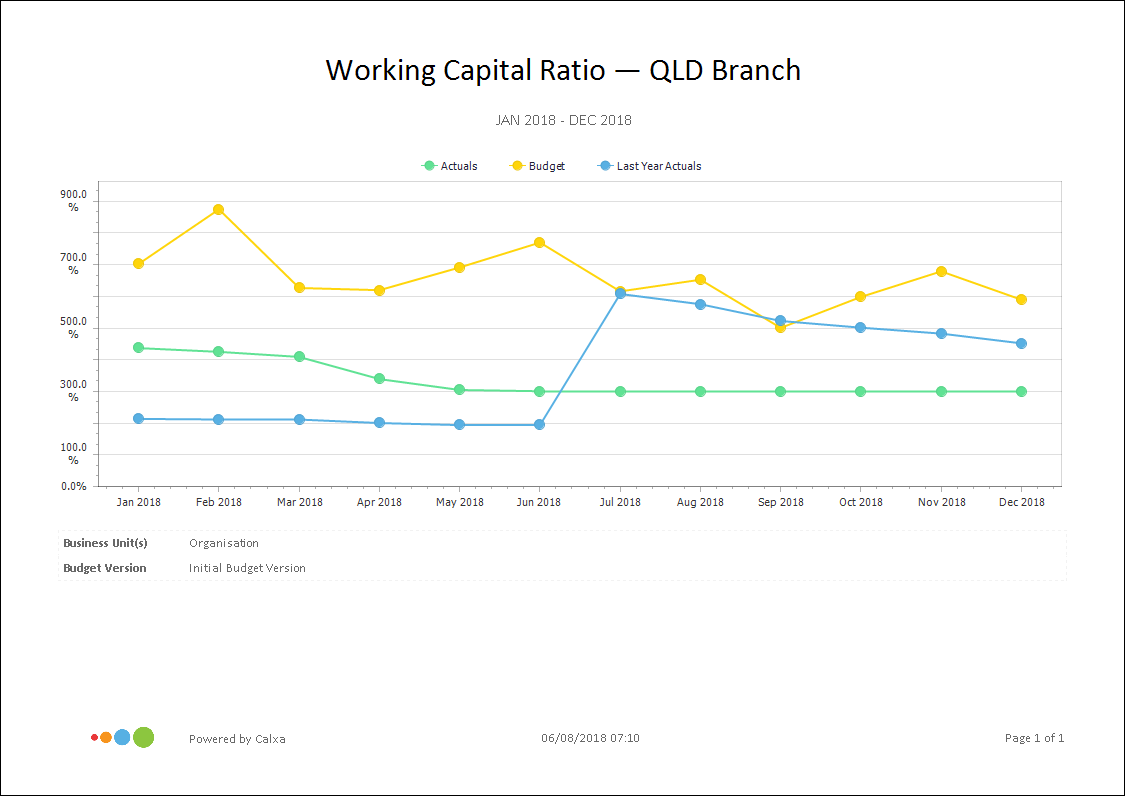
Task: Click the Powered by Calxa text
Action: pos(237,739)
